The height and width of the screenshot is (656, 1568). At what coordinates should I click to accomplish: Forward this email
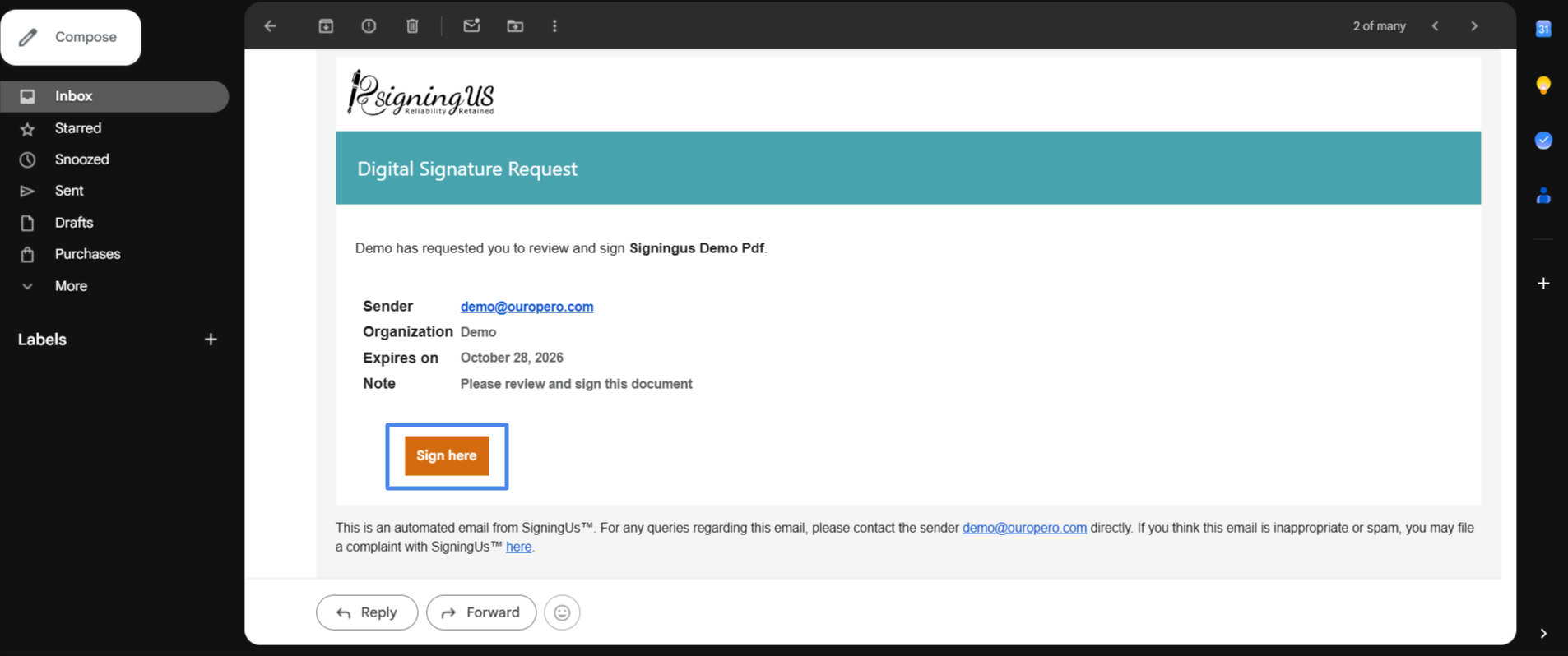click(x=481, y=612)
